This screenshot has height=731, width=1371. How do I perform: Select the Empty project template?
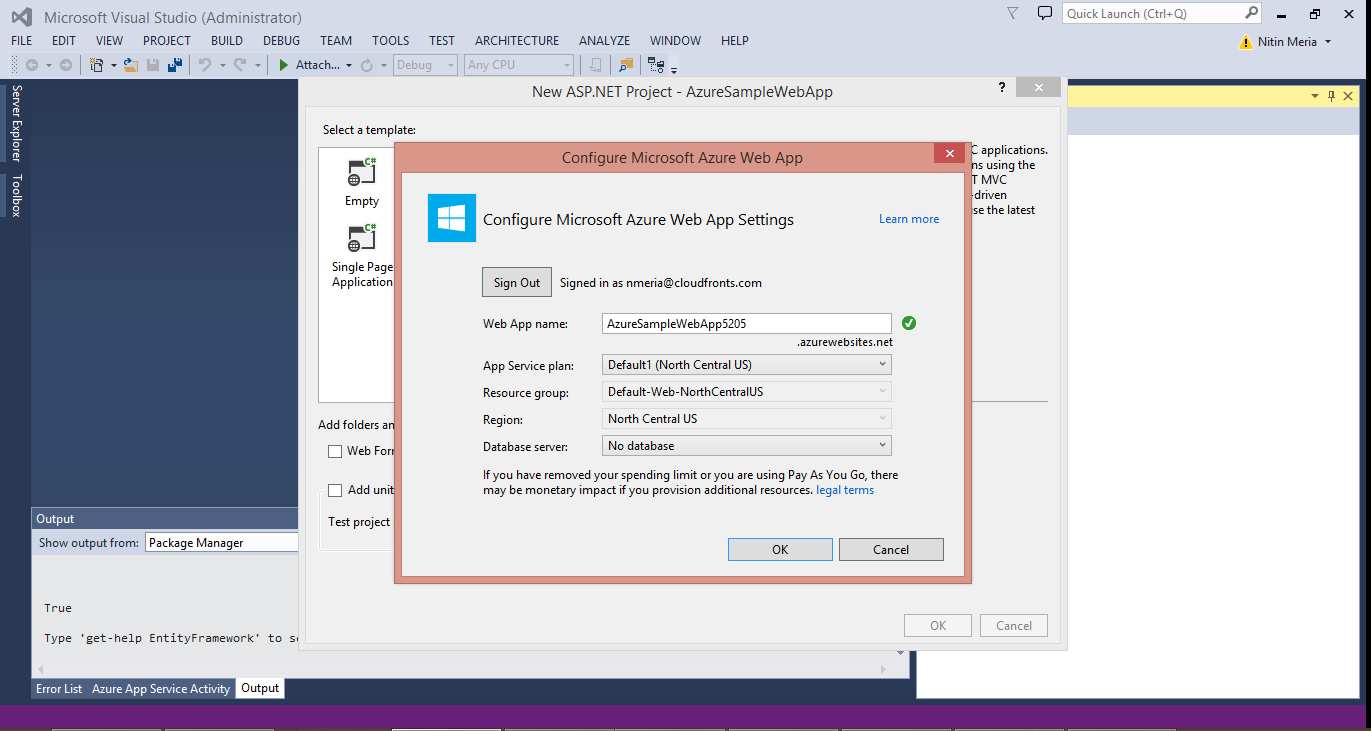362,182
